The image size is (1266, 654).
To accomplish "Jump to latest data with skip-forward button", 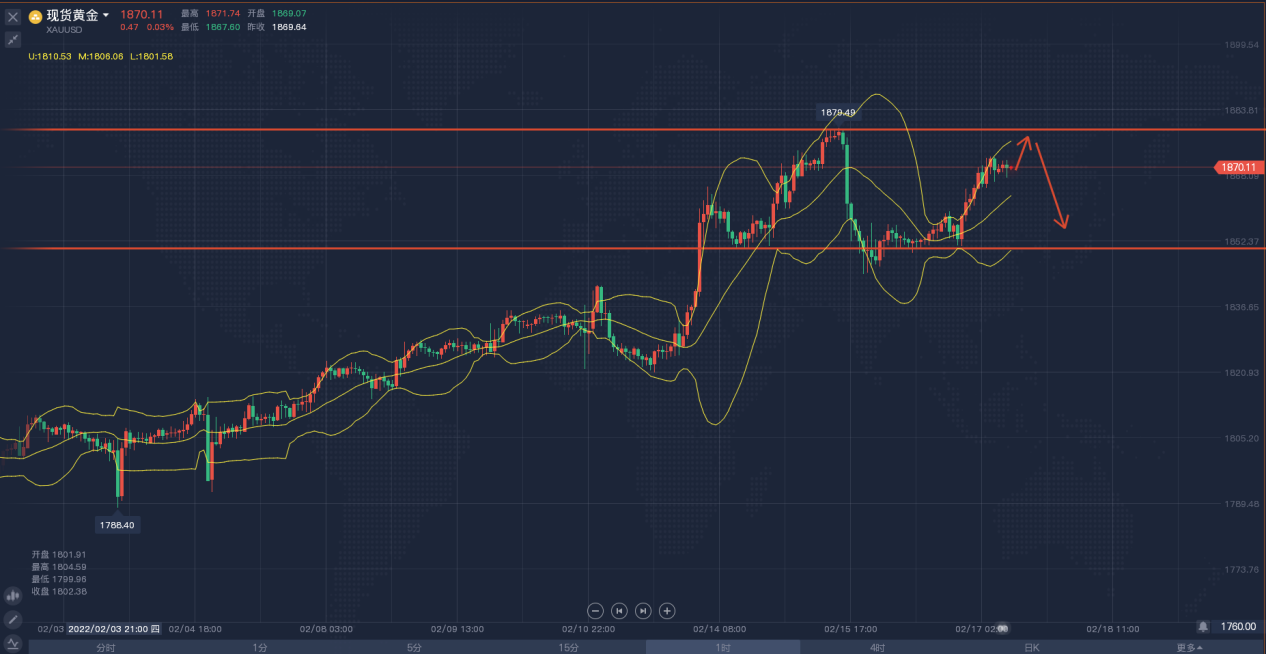I will 643,610.
